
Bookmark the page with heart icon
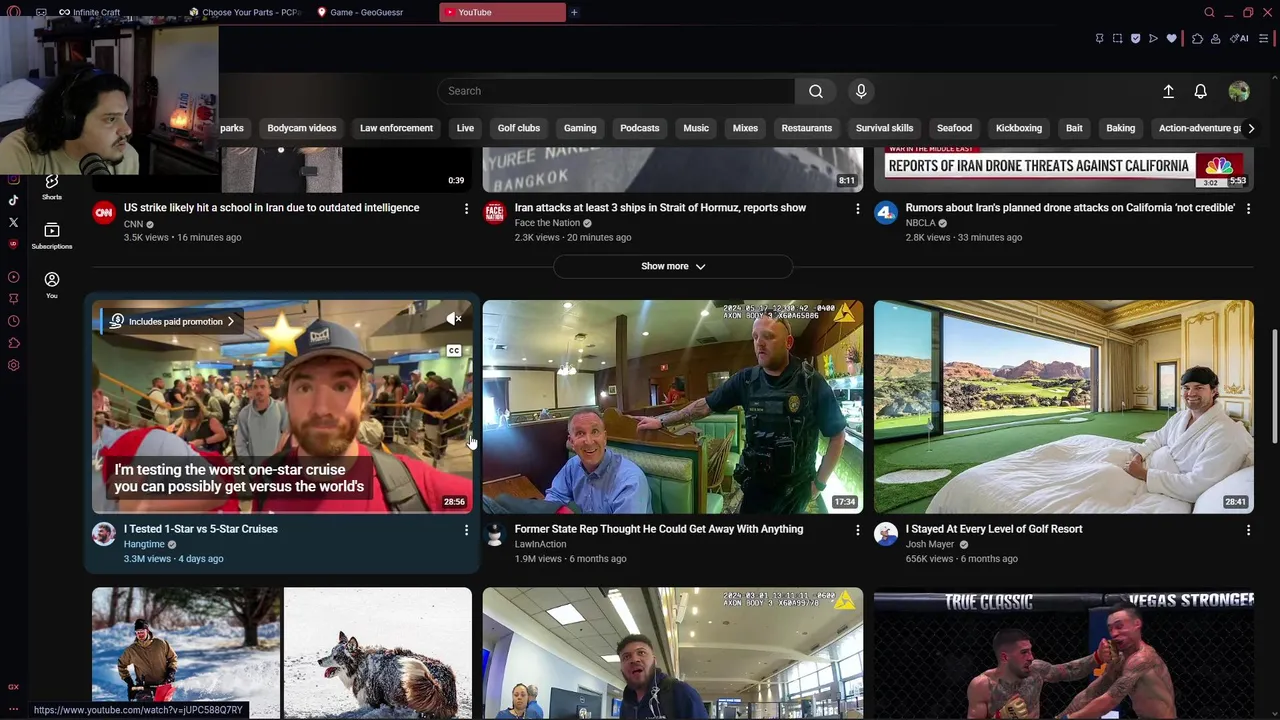(1172, 38)
